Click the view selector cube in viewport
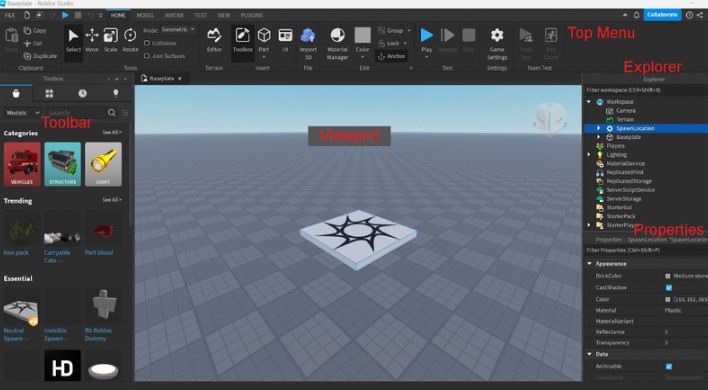This screenshot has height=390, width=708. pyautogui.click(x=550, y=118)
